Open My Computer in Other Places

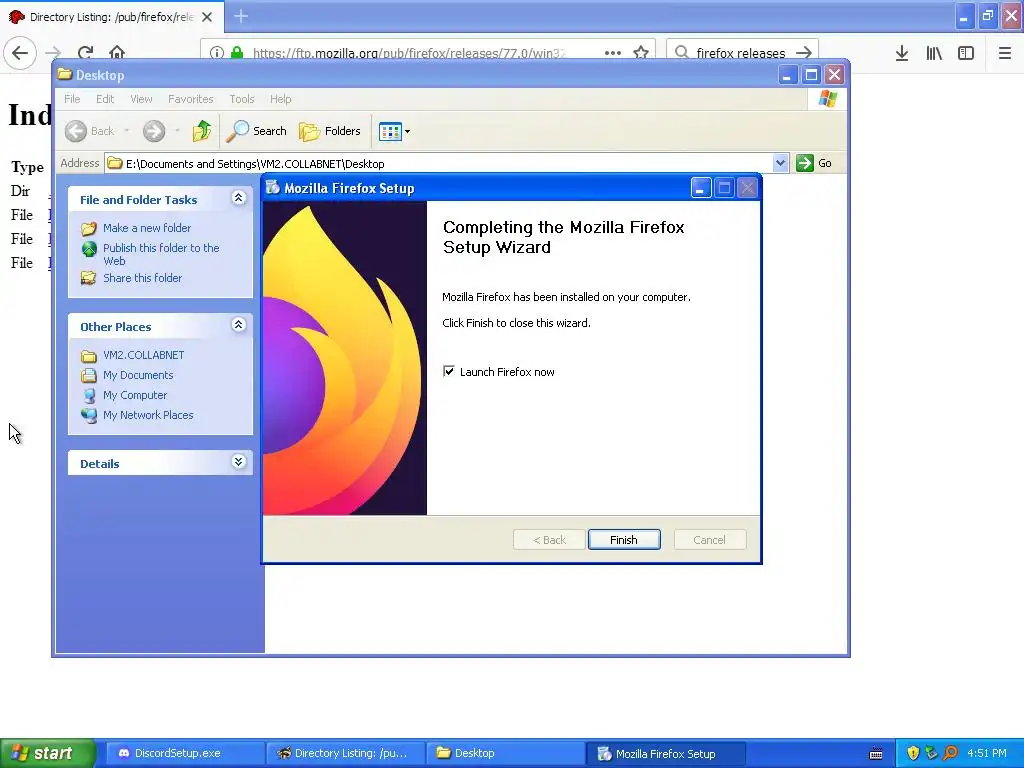point(135,395)
